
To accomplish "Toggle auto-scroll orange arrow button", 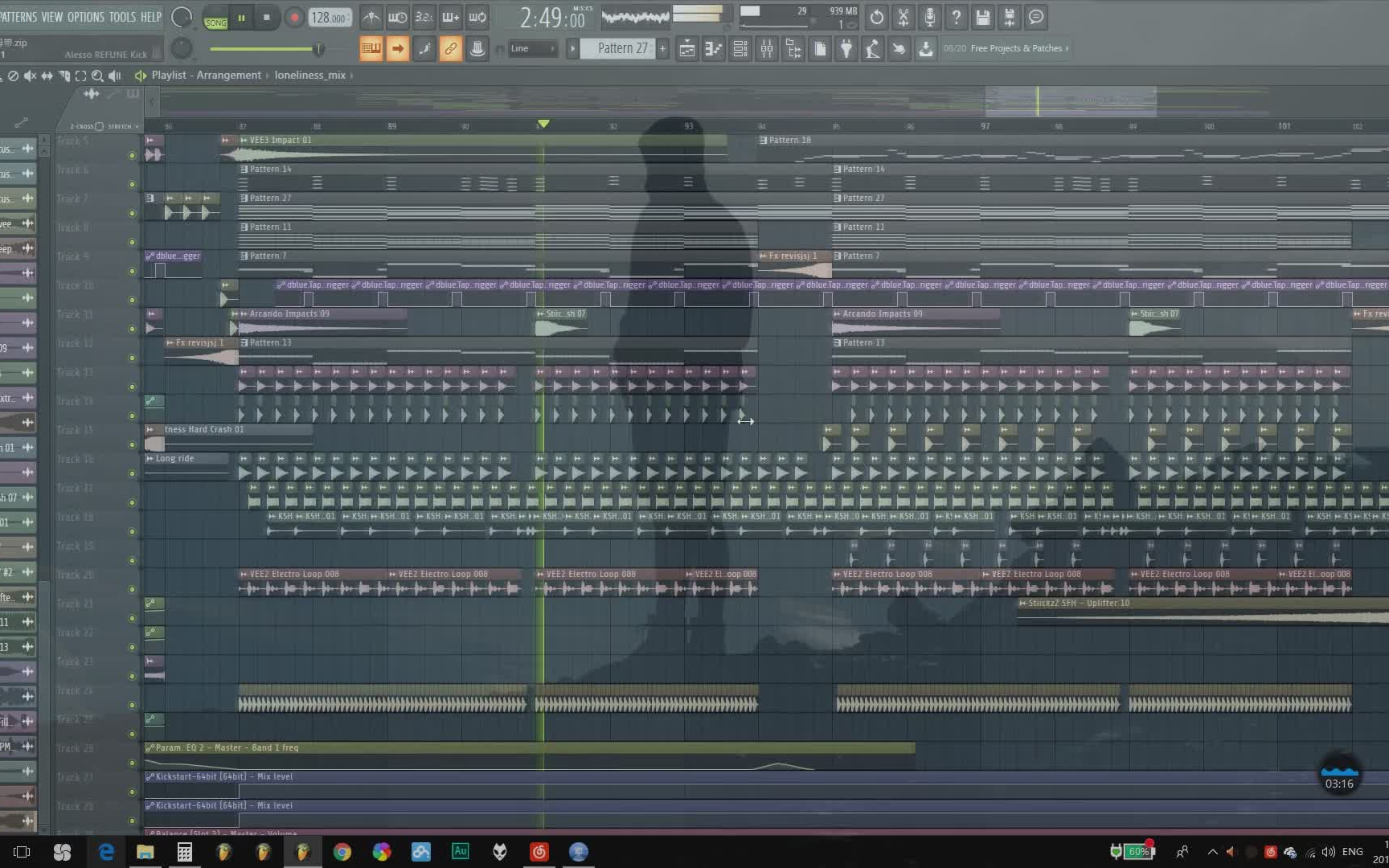I will (x=397, y=49).
